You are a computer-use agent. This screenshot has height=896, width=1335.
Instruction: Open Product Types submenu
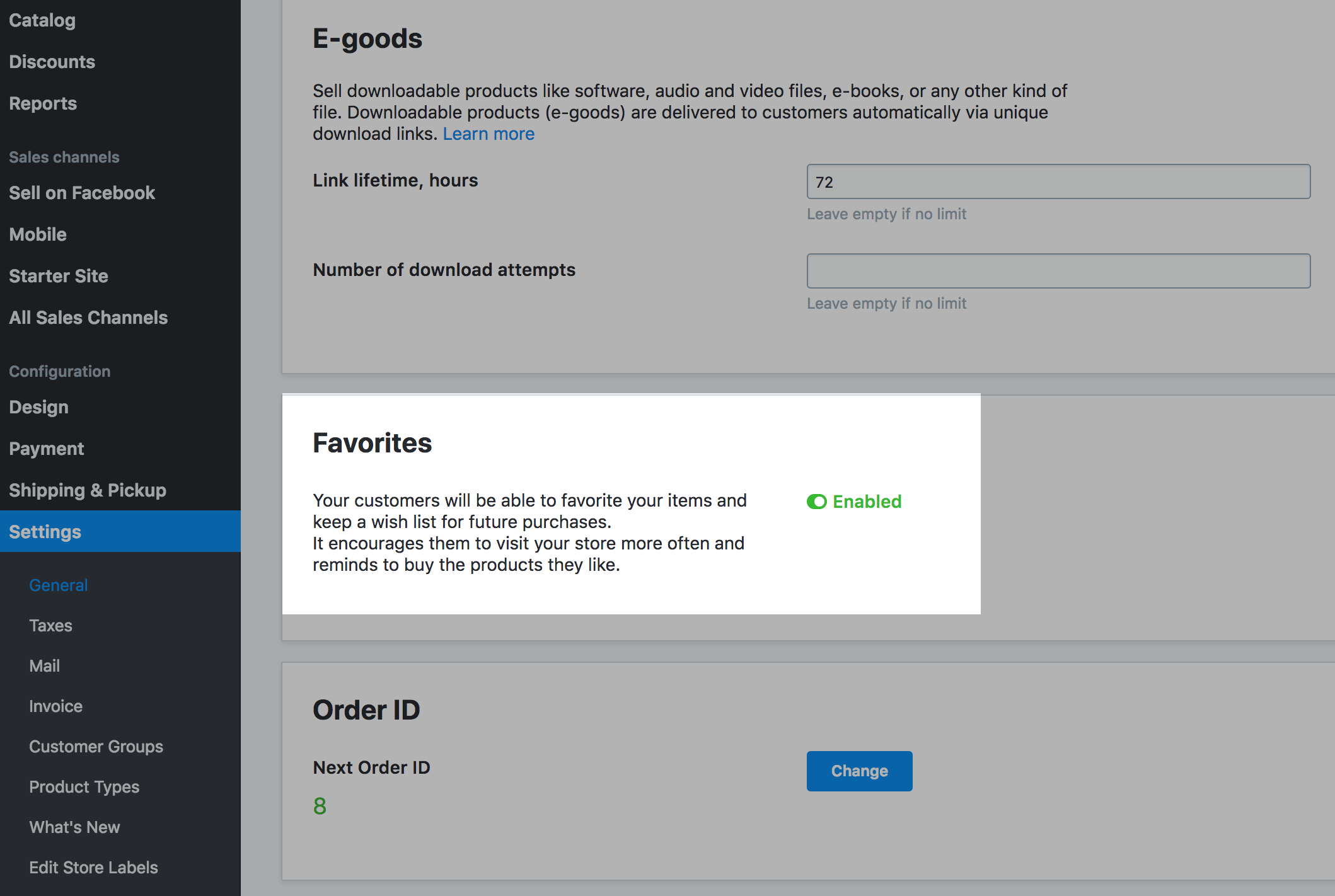click(84, 787)
